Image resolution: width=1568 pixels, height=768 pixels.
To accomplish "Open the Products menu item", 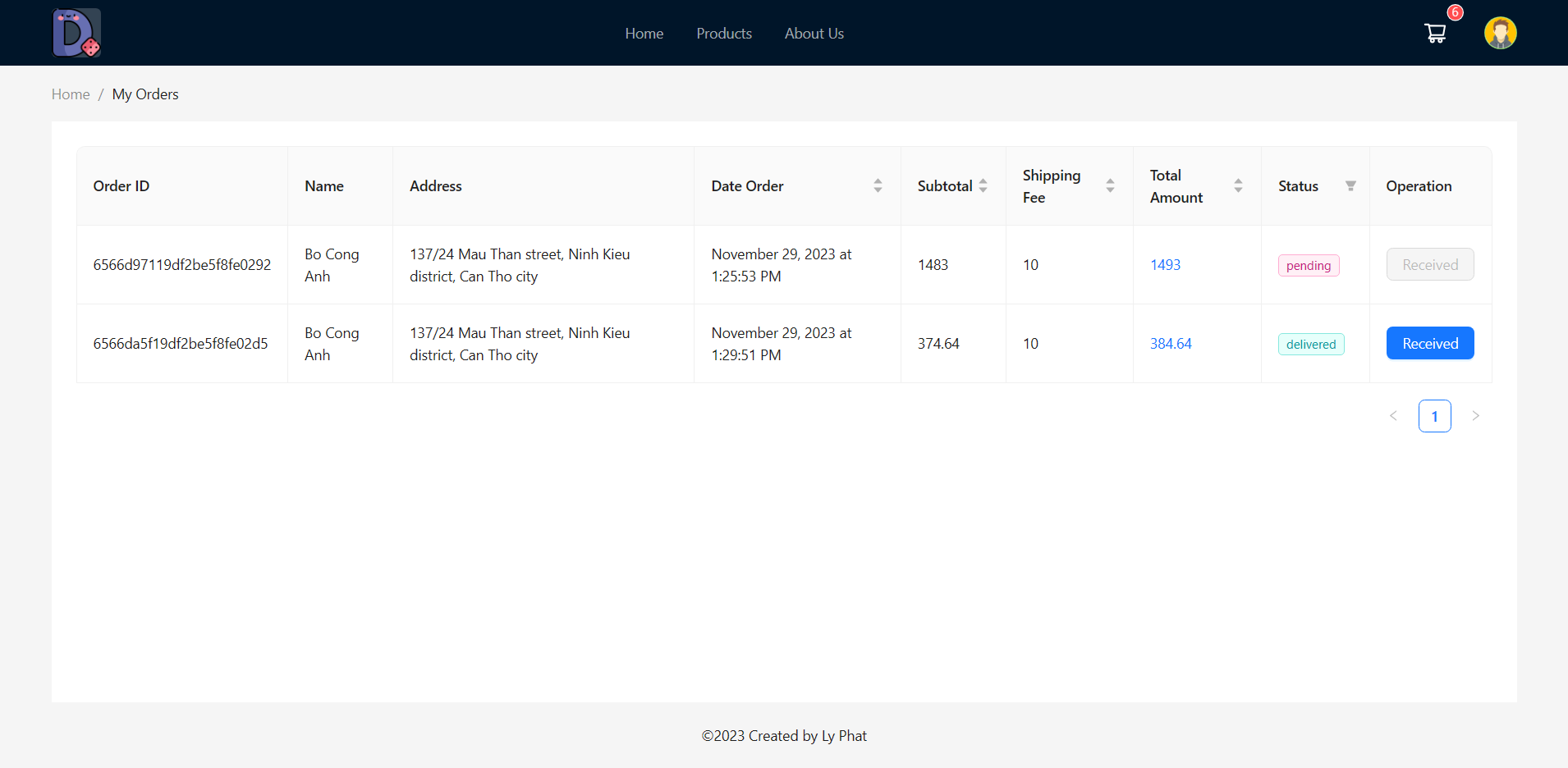I will click(x=723, y=33).
